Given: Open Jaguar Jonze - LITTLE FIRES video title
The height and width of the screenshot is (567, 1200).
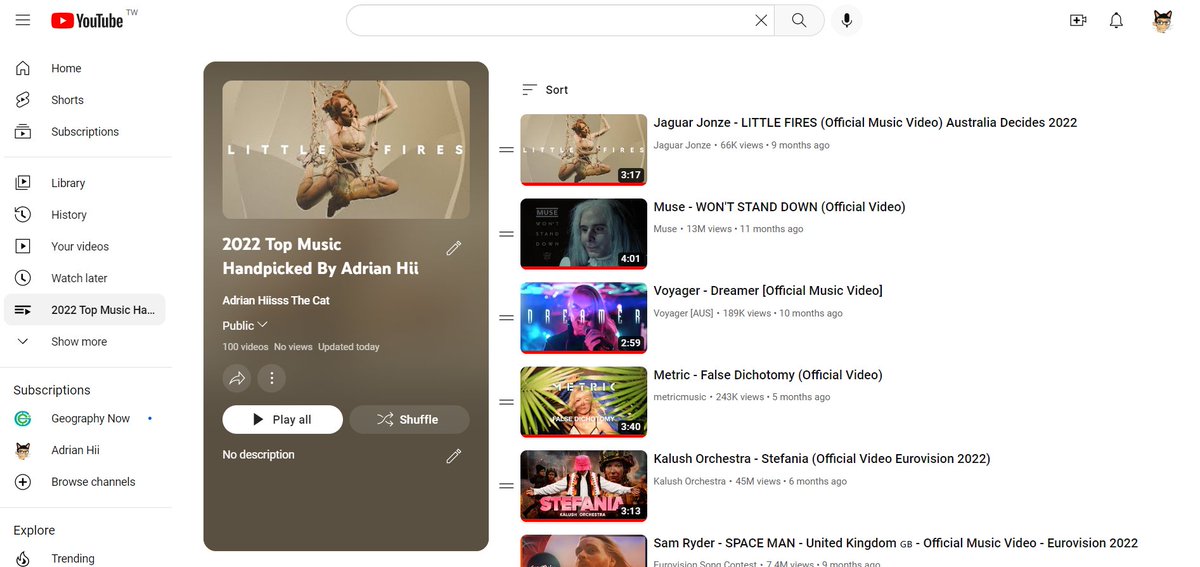Looking at the screenshot, I should point(865,123).
